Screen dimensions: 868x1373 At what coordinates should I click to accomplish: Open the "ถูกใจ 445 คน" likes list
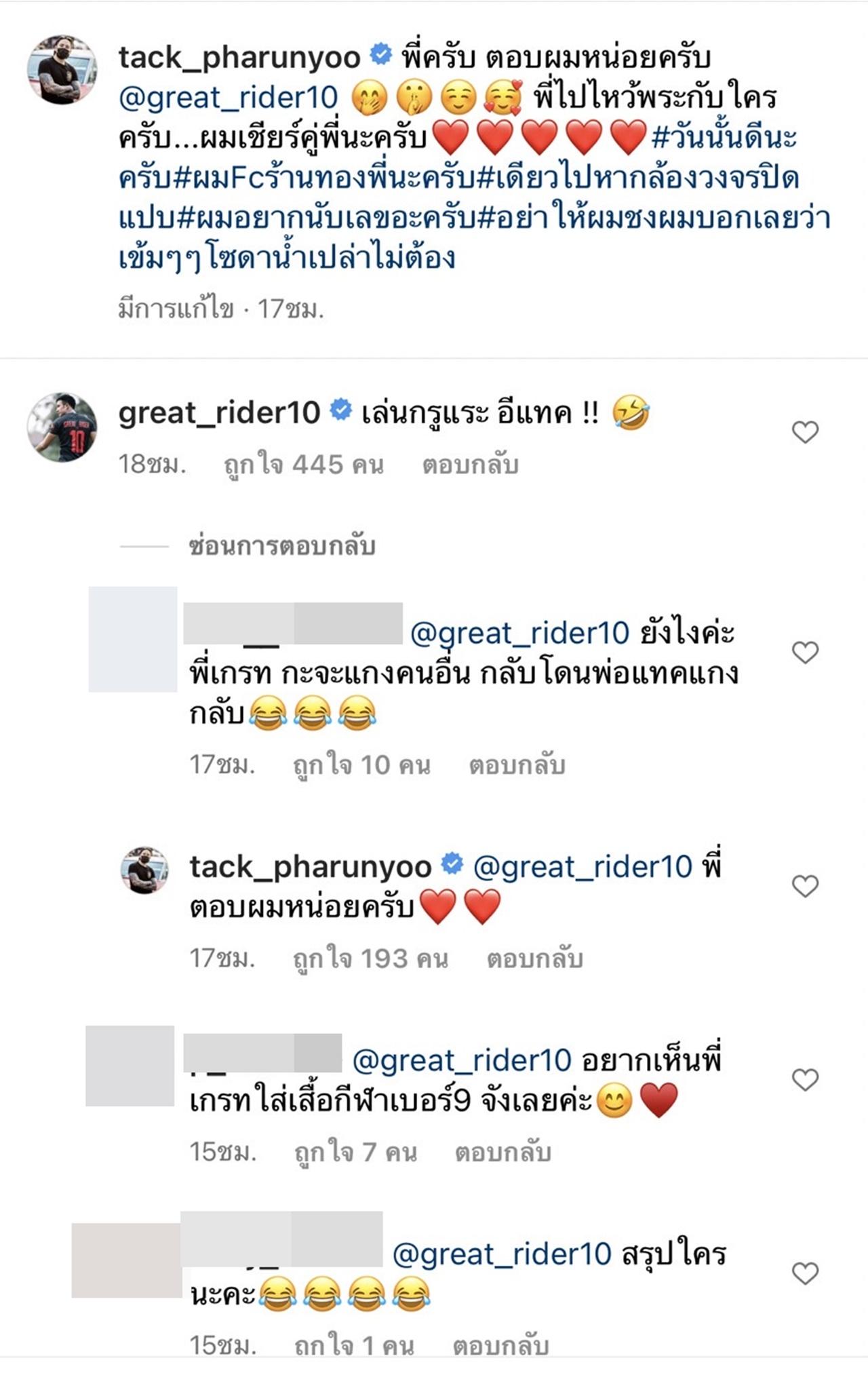pyautogui.click(x=304, y=465)
